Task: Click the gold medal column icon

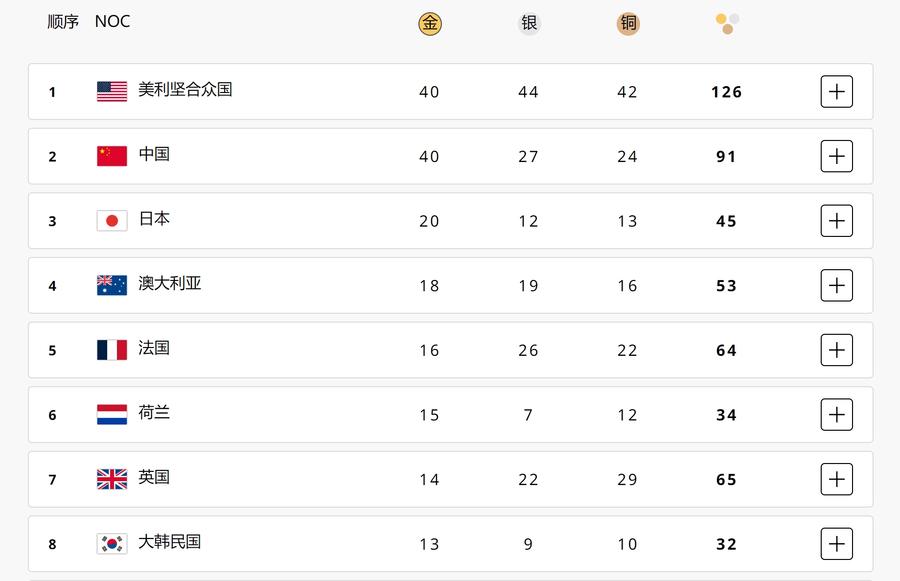Action: 430,24
